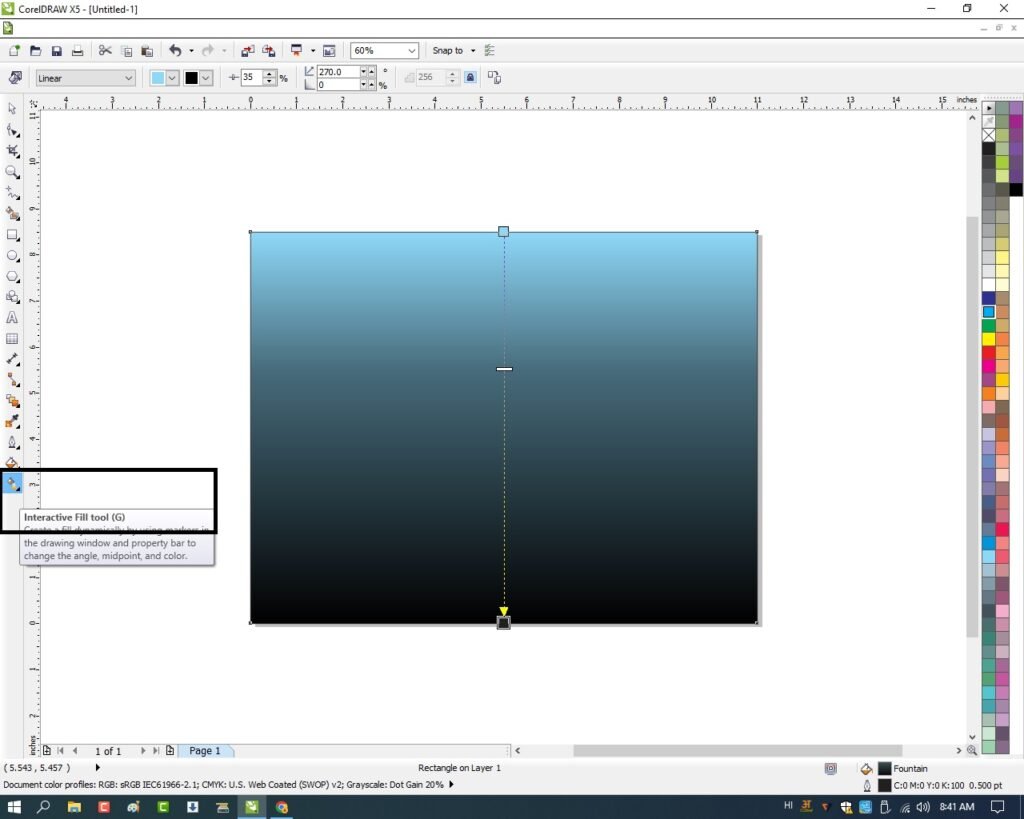Click the fountain fill midpoint value field
1024x819 pixels.
pos(251,77)
